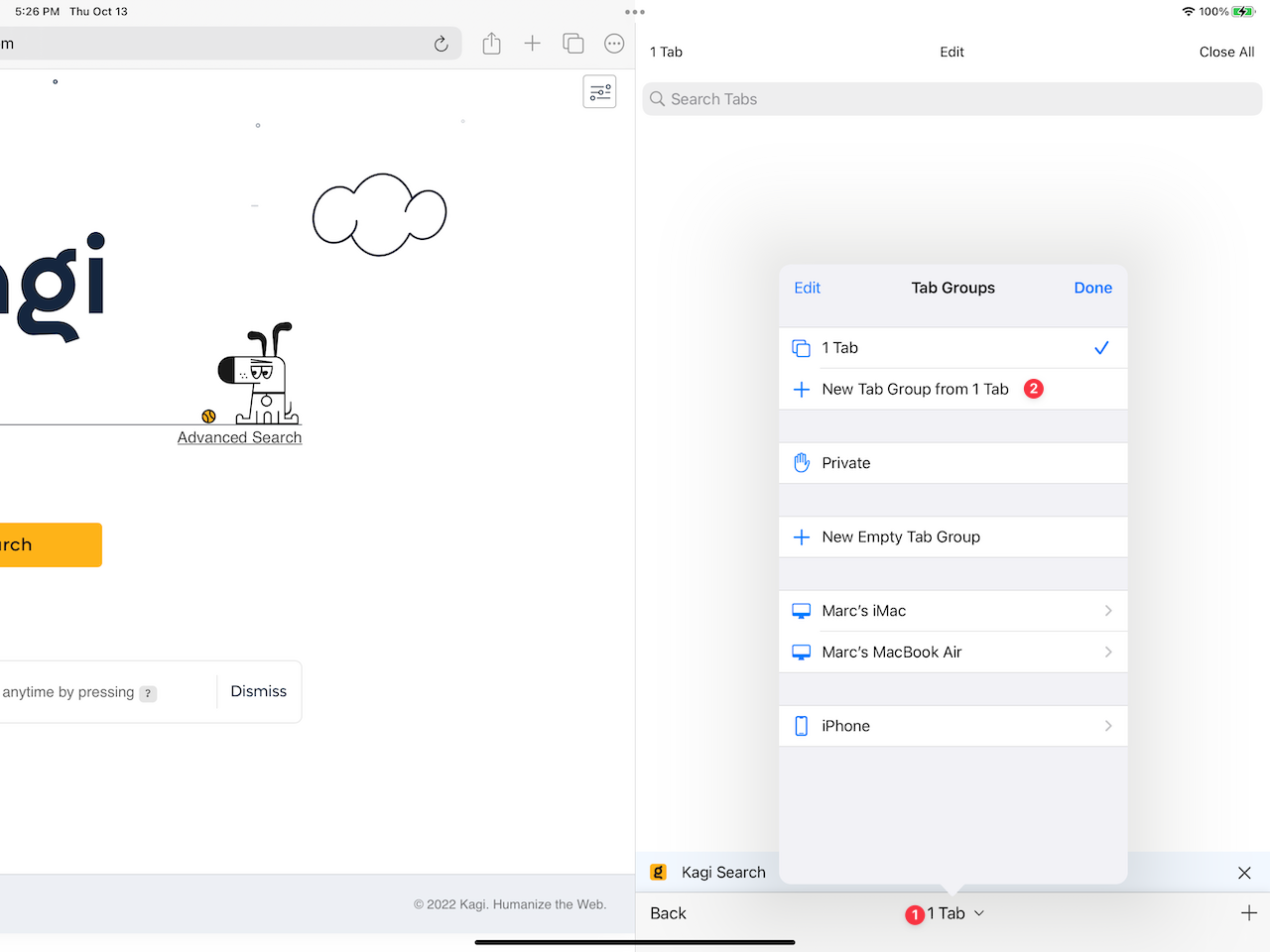Tap the ellipsis icon for more page options
1270x952 pixels.
(x=614, y=43)
